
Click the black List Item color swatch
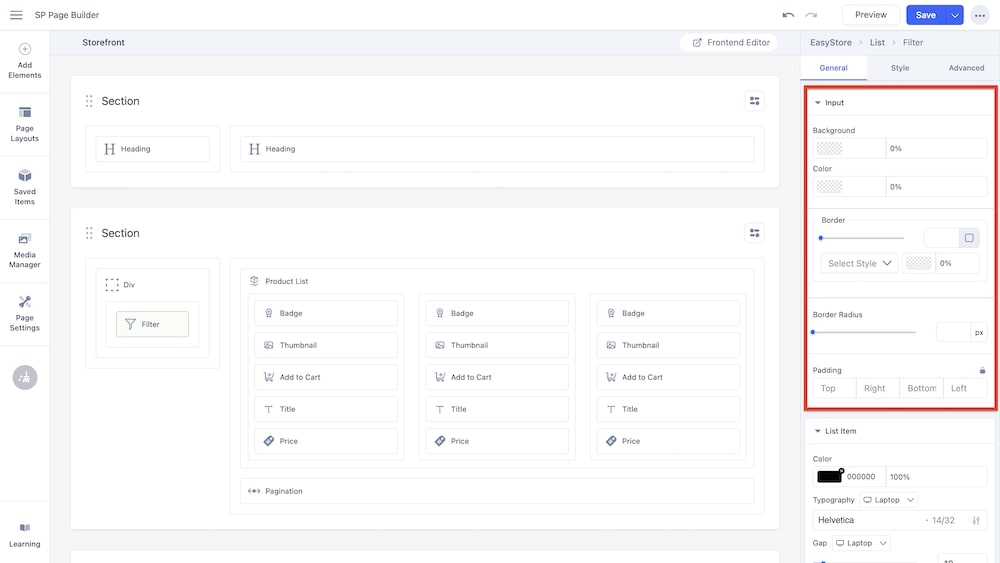point(829,477)
